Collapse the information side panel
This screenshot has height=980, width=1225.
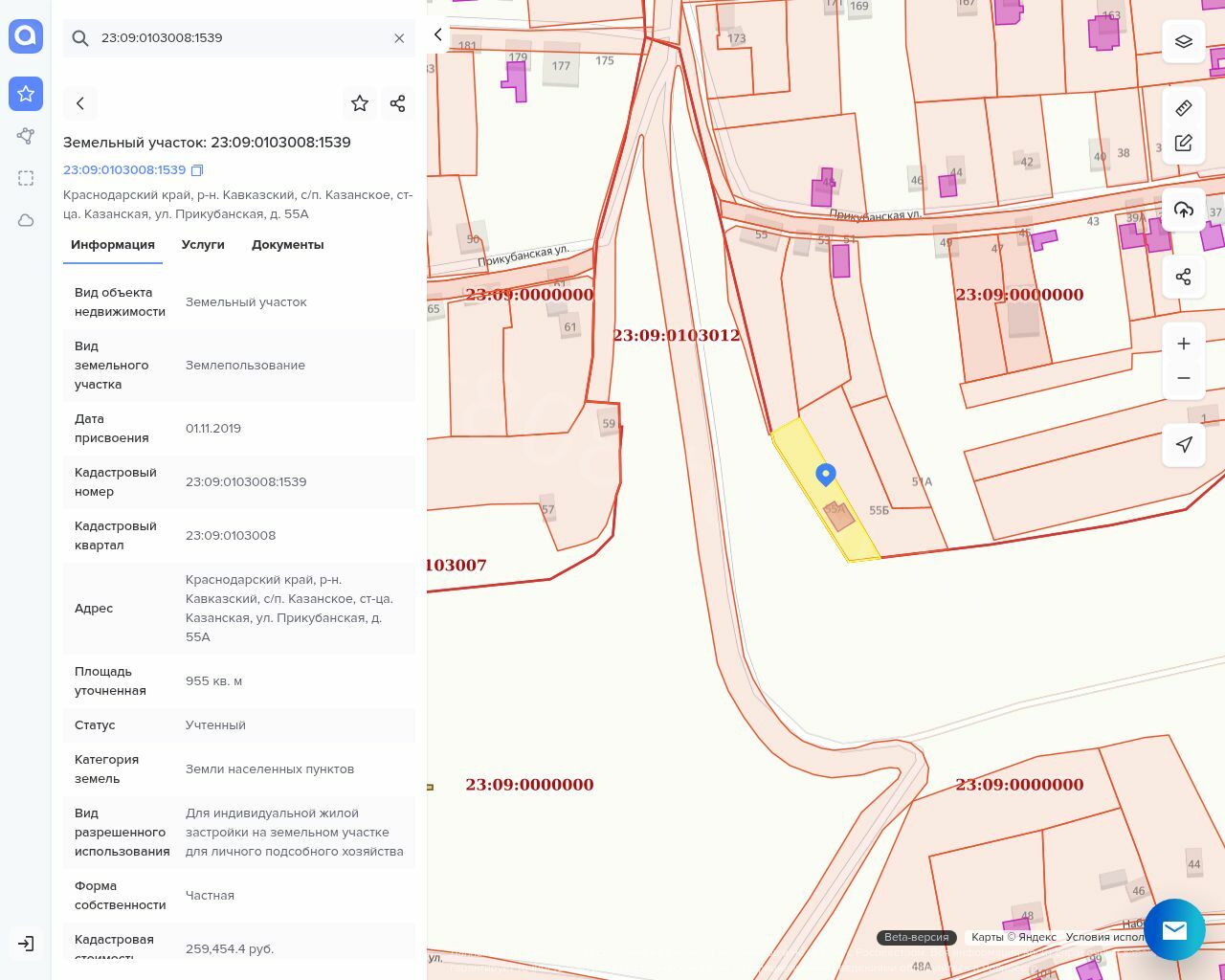click(437, 34)
